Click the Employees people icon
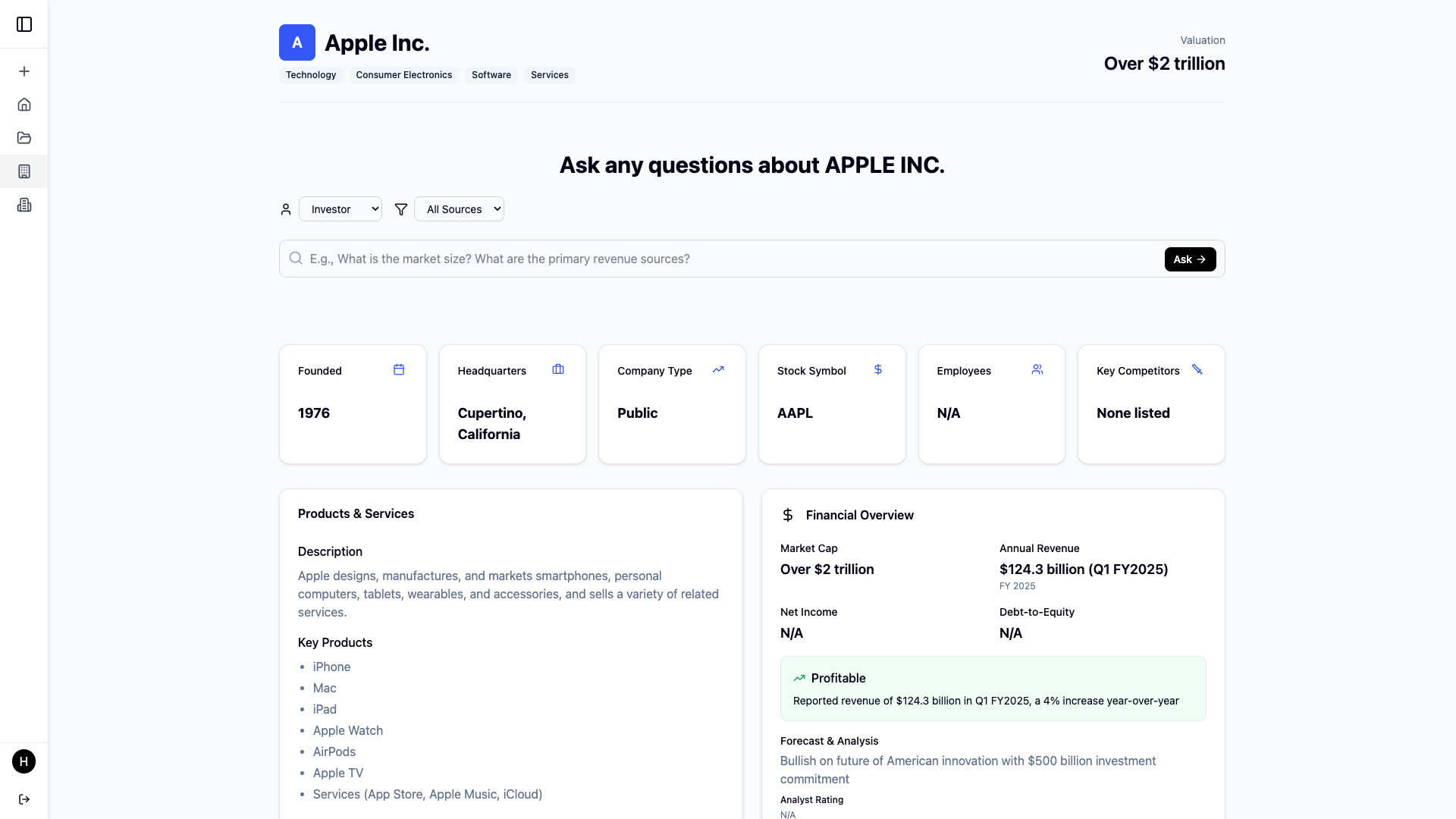The width and height of the screenshot is (1456, 819). [x=1037, y=369]
